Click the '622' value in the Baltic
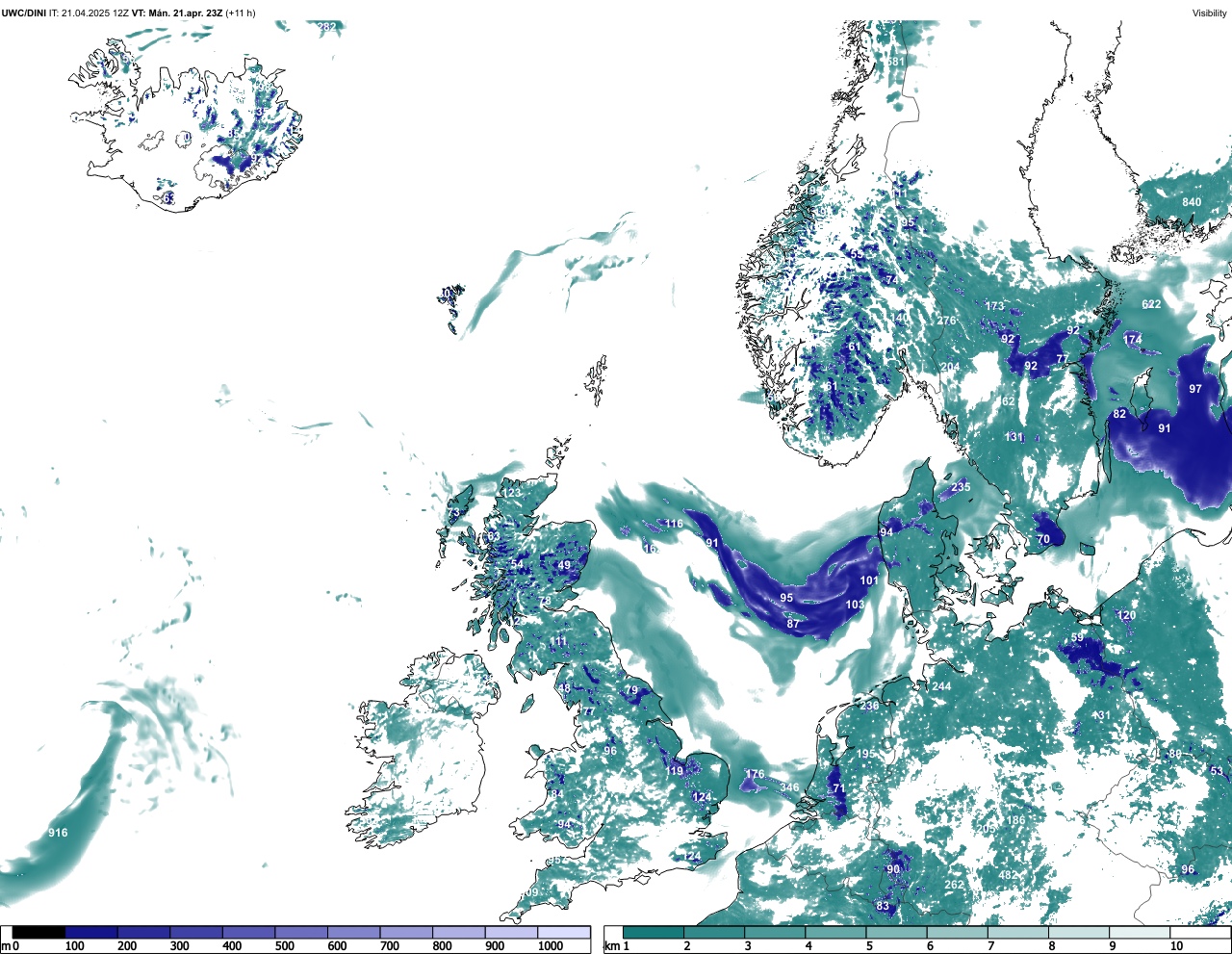The height and width of the screenshot is (954, 1232). [x=1151, y=304]
